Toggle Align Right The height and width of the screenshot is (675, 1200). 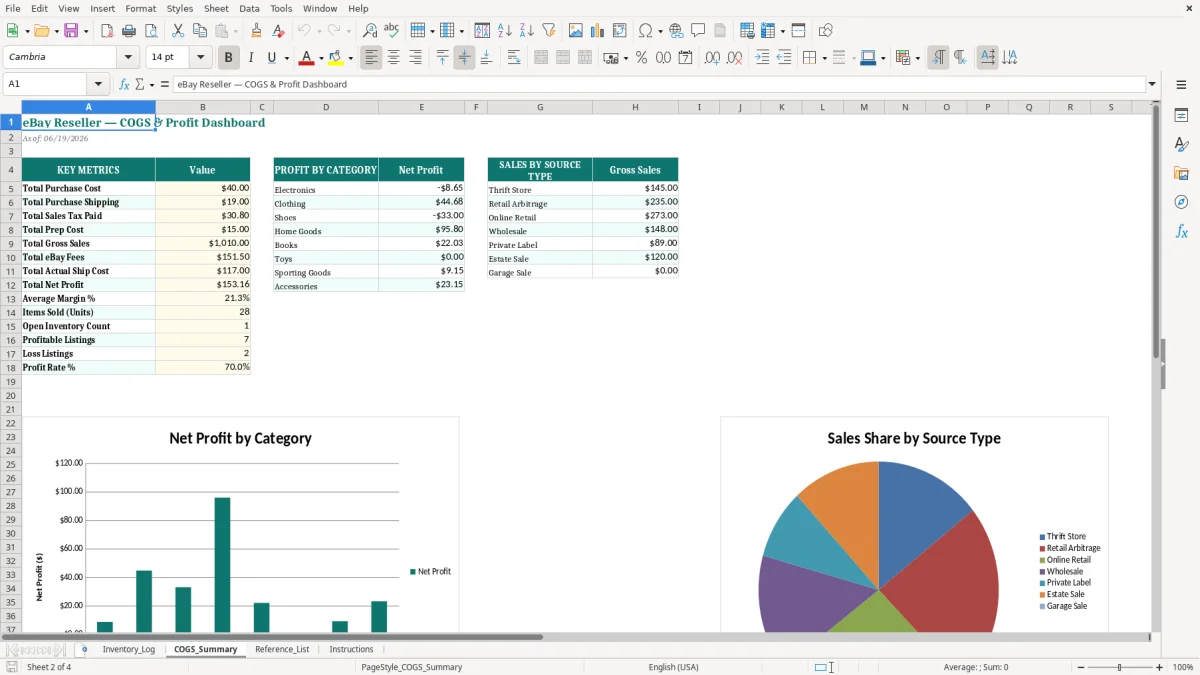pos(415,58)
